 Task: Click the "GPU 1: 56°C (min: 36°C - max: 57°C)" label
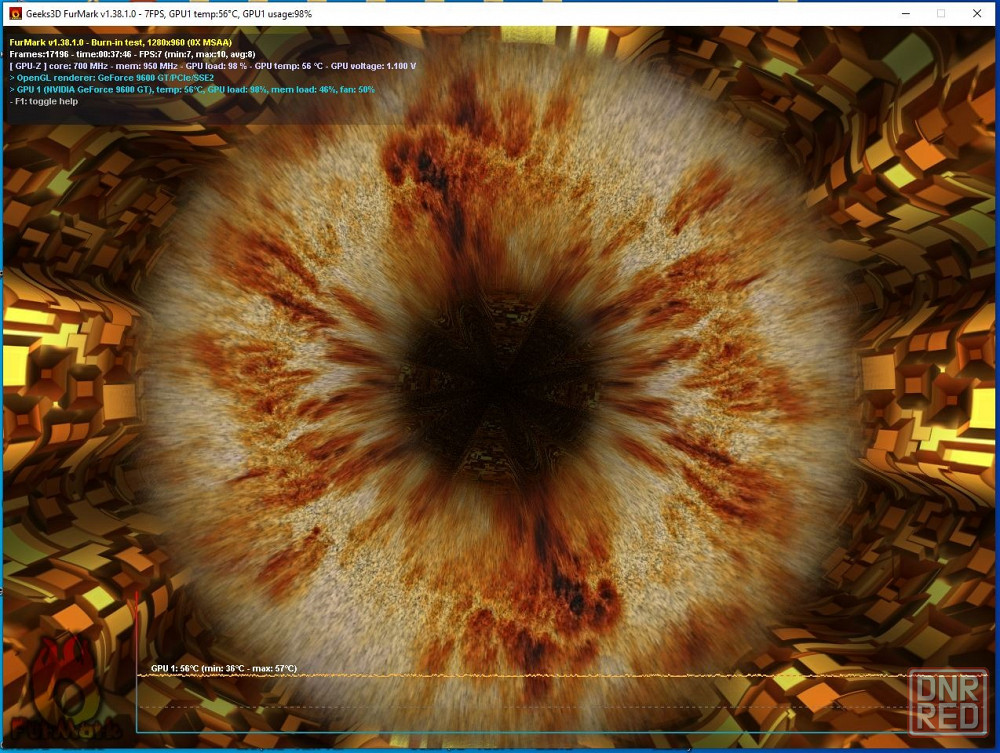[224, 668]
